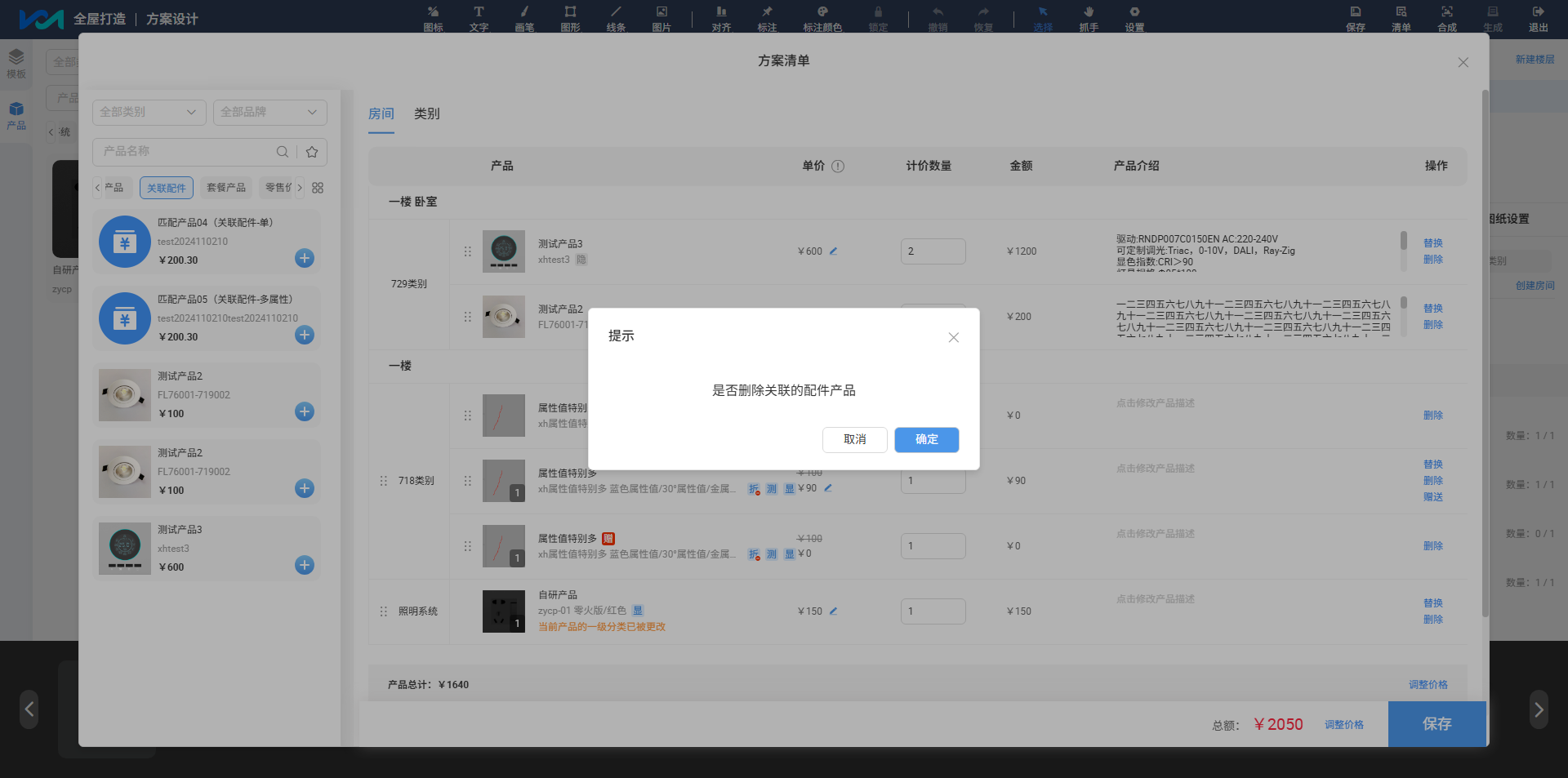Viewport: 1568px width, 778px height.
Task: Go to the previous page with left arrow
Action: (x=29, y=709)
